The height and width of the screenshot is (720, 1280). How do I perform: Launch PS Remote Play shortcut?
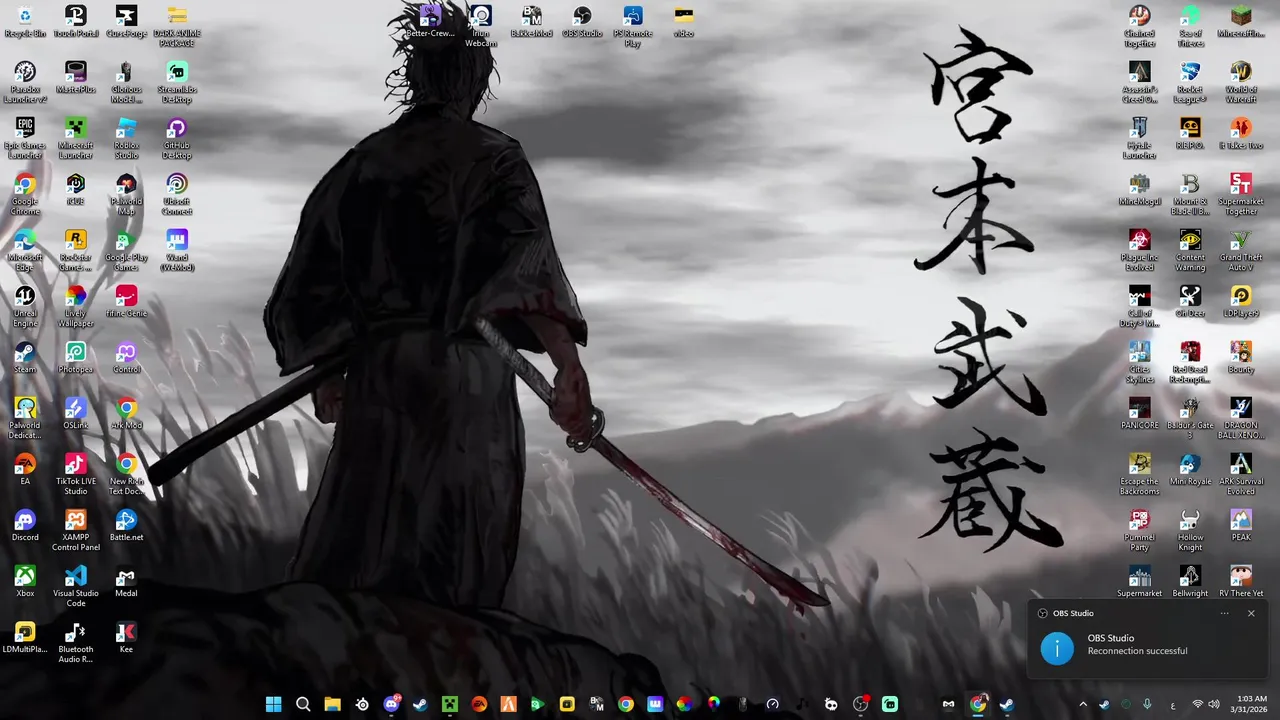click(633, 27)
